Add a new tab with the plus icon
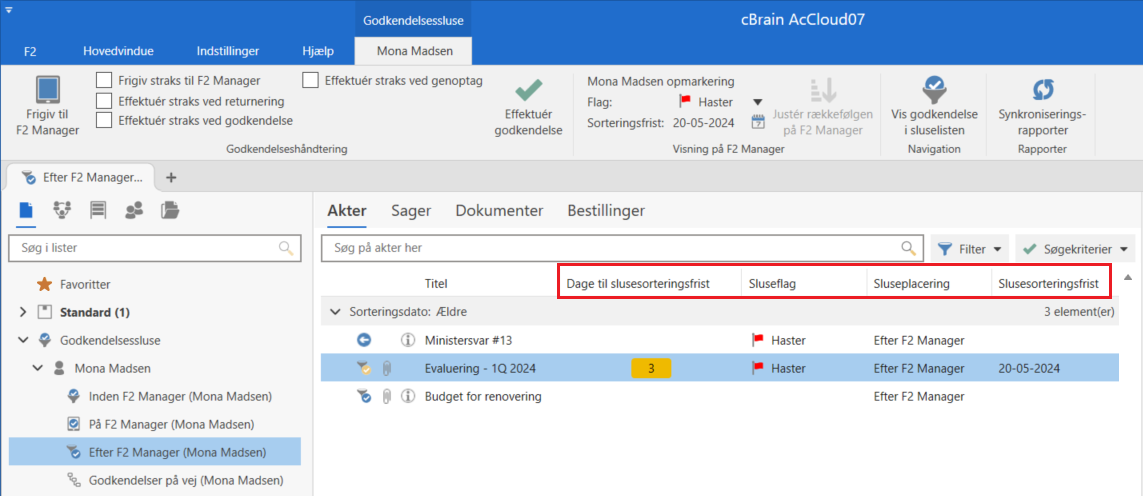 tap(171, 177)
